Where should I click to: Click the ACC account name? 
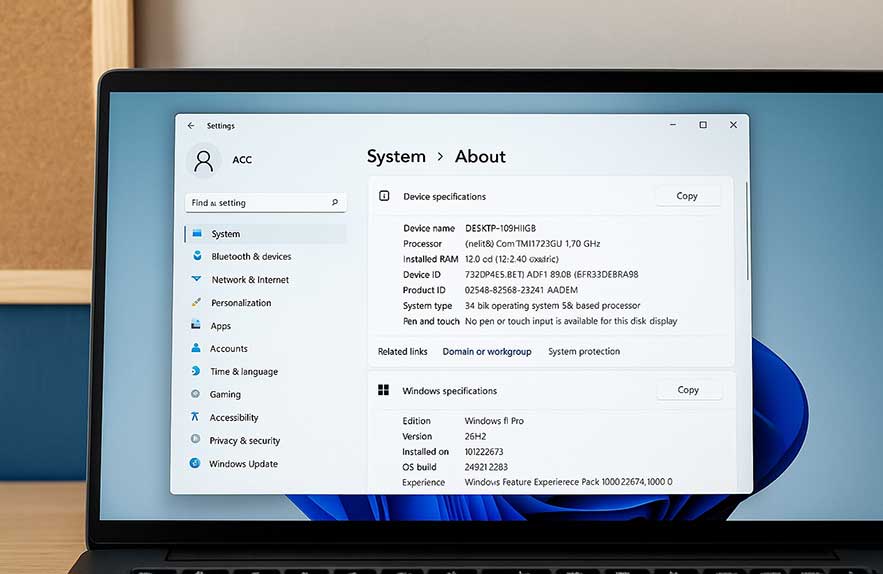point(242,160)
